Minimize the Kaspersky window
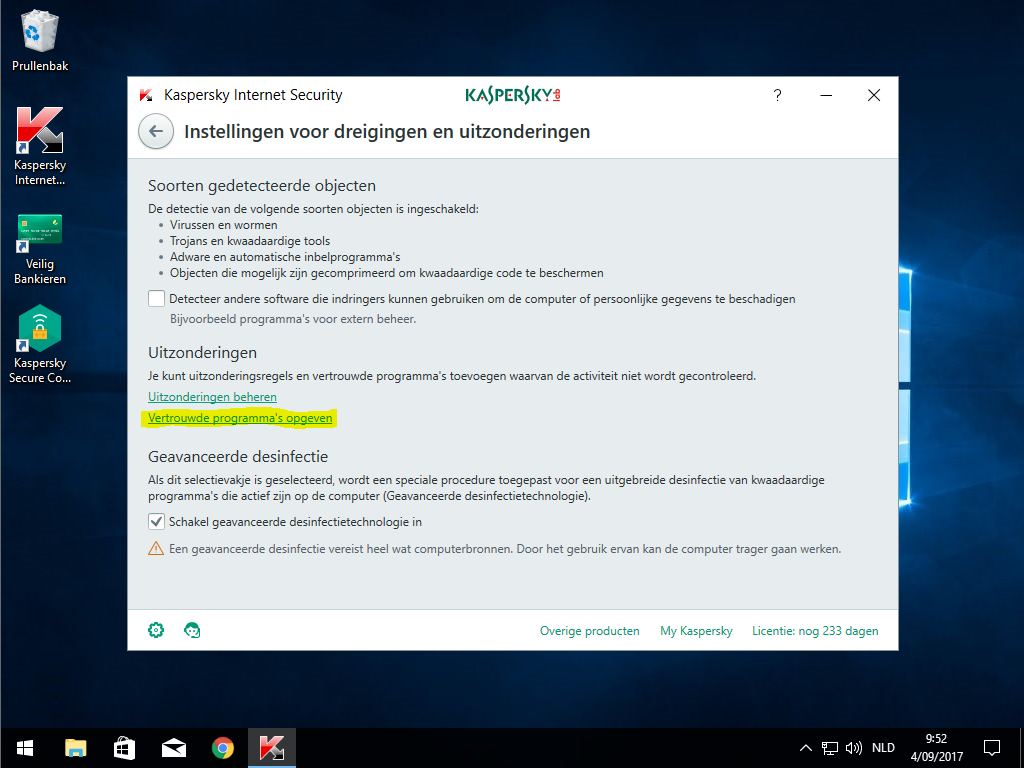1024x768 pixels. [826, 95]
